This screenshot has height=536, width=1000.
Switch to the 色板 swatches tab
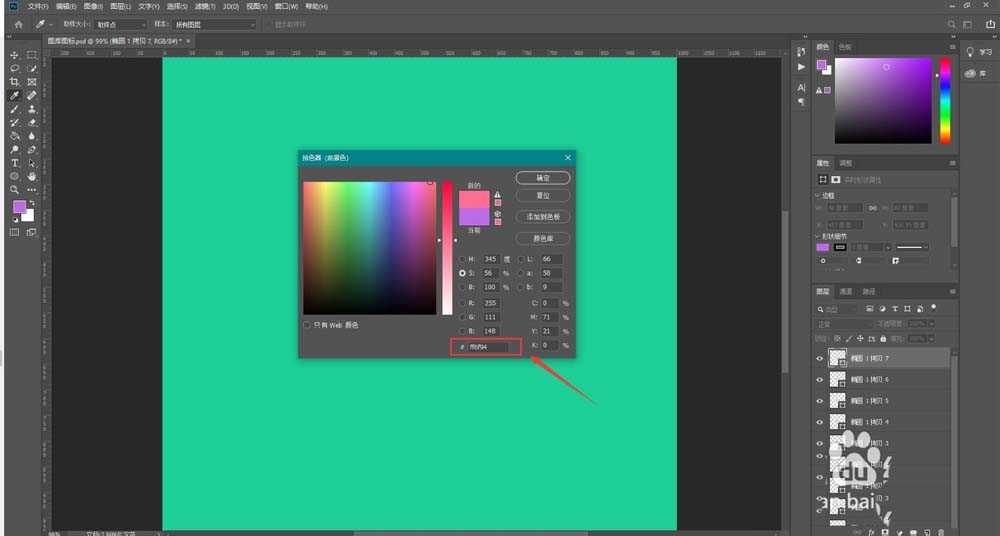[x=845, y=47]
